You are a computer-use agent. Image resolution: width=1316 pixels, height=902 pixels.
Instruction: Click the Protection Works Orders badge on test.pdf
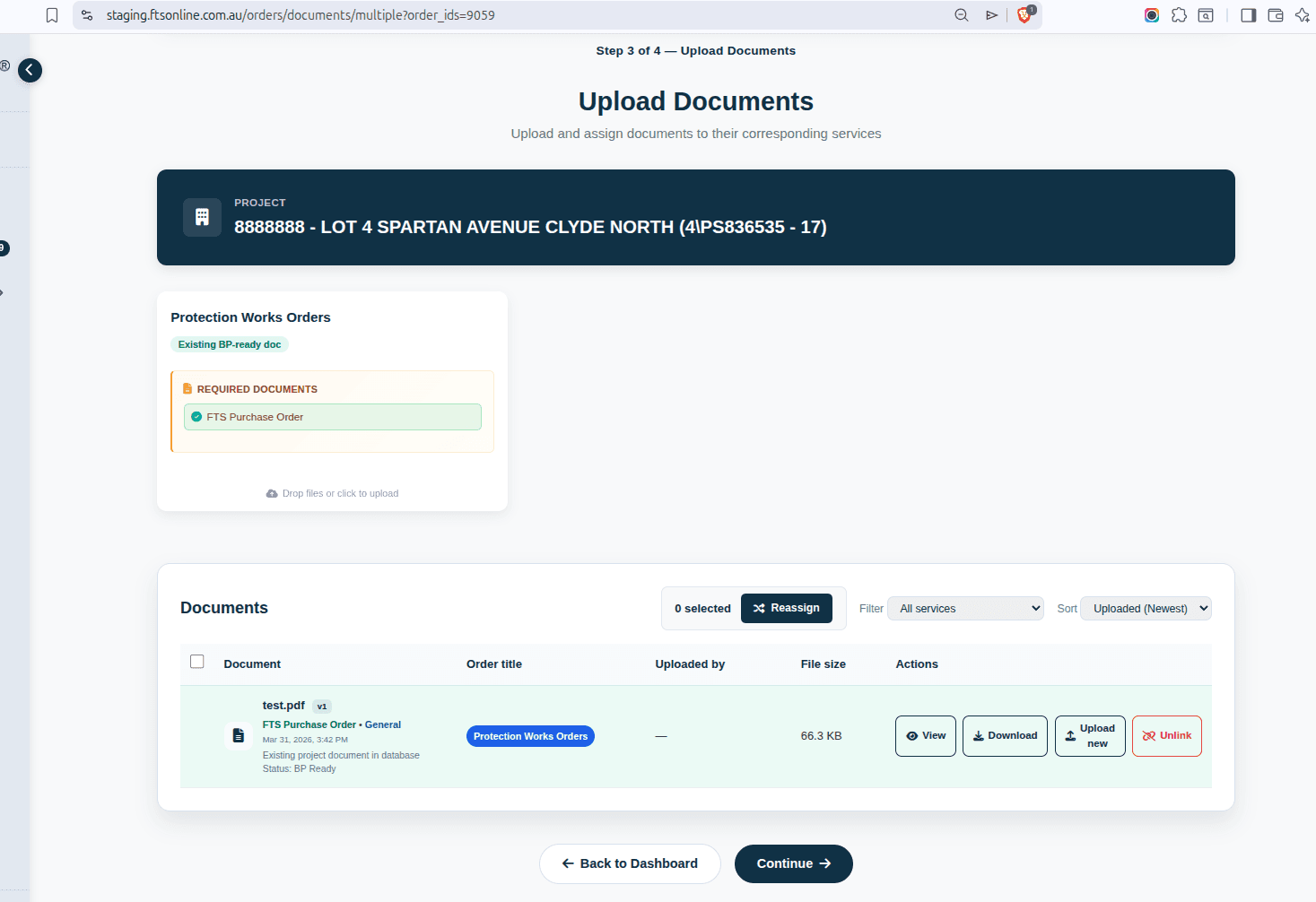[529, 735]
